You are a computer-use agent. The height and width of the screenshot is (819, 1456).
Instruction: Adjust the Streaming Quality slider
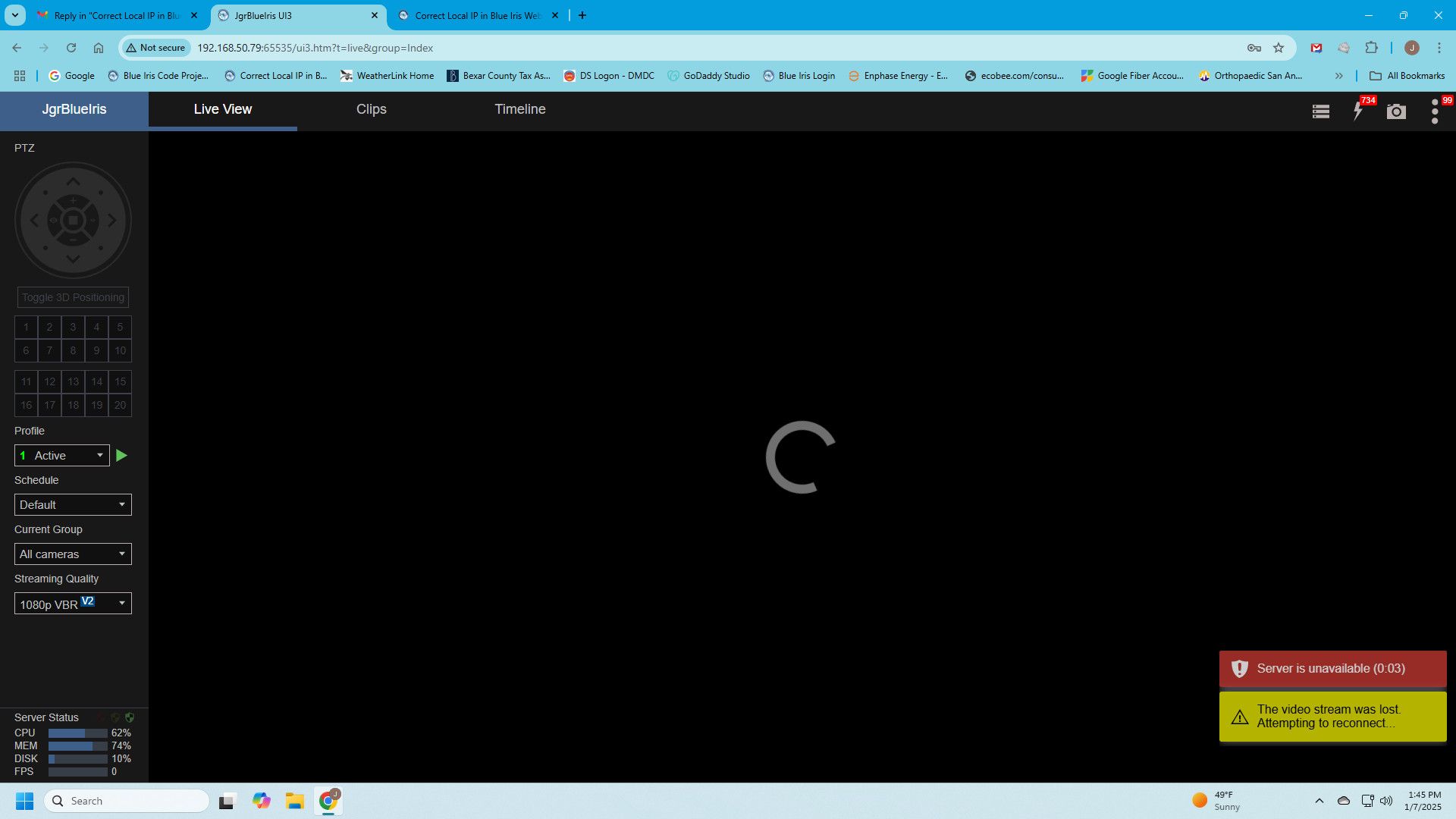pos(72,603)
